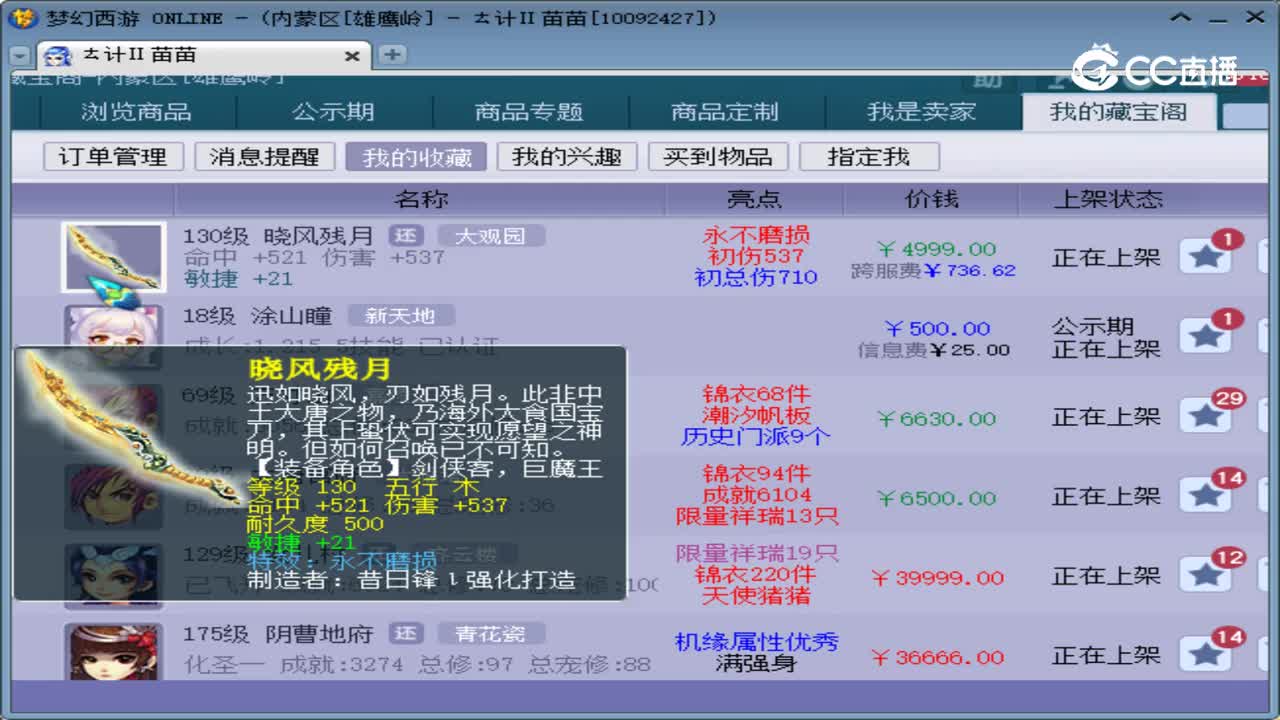Click price ￥36666.00
The width and height of the screenshot is (1280, 720).
[x=937, y=657]
